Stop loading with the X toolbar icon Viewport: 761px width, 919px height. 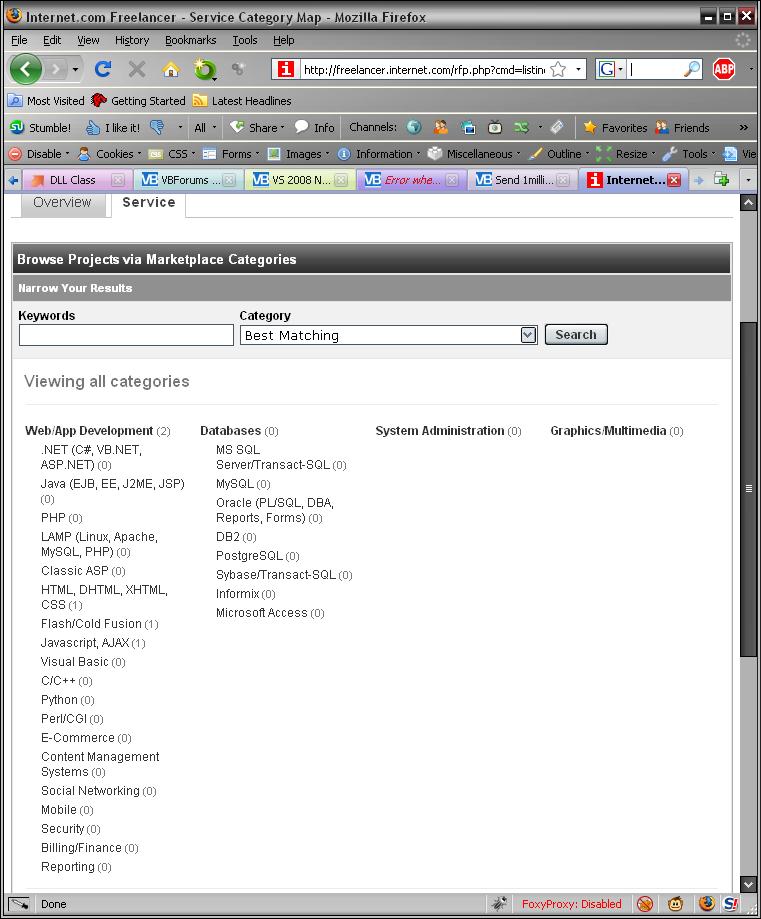pyautogui.click(x=137, y=69)
